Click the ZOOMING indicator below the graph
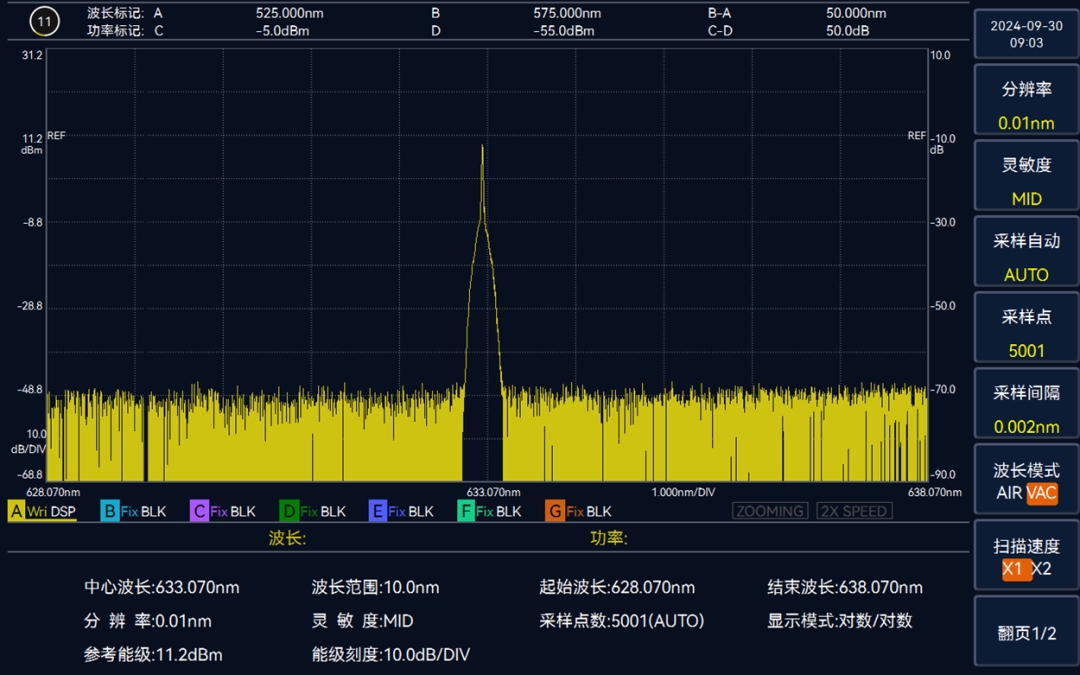The height and width of the screenshot is (675, 1080). (770, 512)
